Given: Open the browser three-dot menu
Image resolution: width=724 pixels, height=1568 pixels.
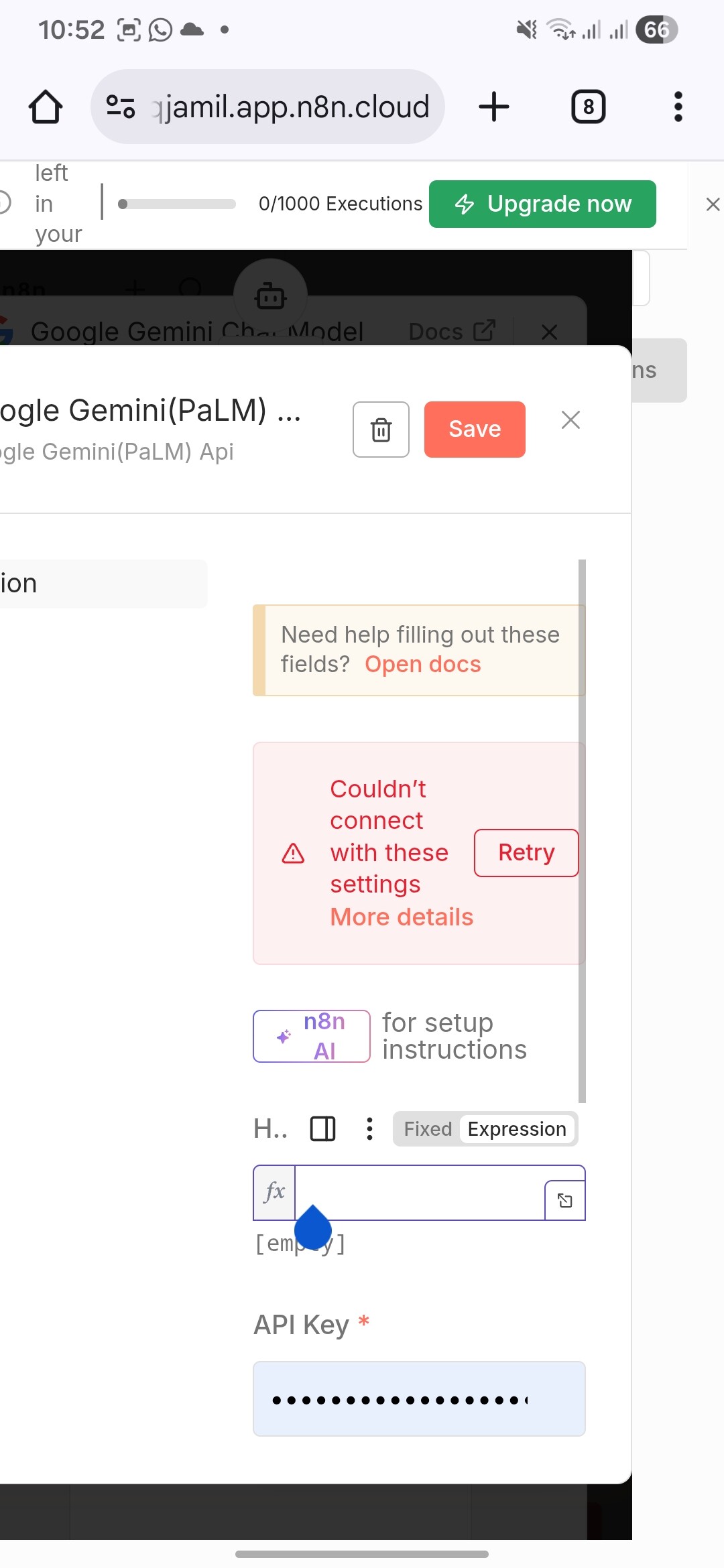Looking at the screenshot, I should tap(678, 107).
